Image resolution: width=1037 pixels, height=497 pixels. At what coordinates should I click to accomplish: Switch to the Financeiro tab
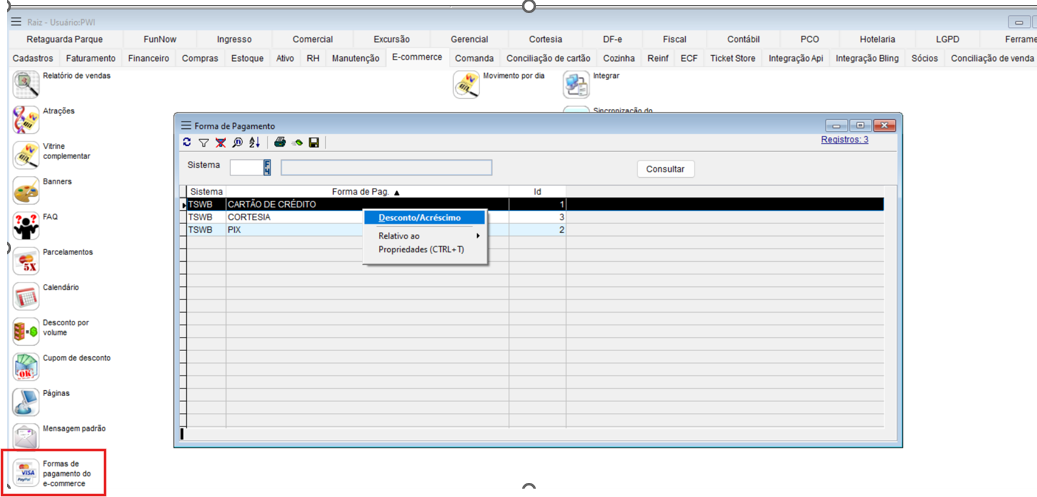pos(148,59)
